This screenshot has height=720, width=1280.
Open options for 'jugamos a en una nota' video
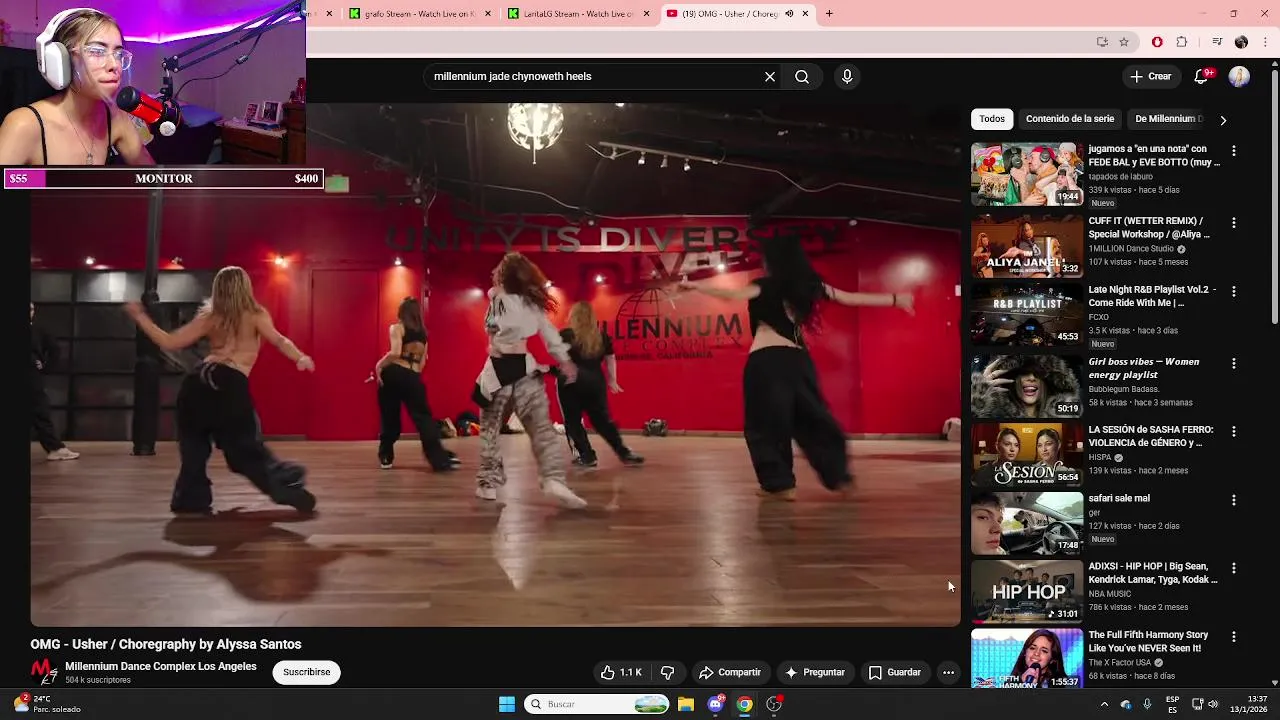pos(1234,150)
